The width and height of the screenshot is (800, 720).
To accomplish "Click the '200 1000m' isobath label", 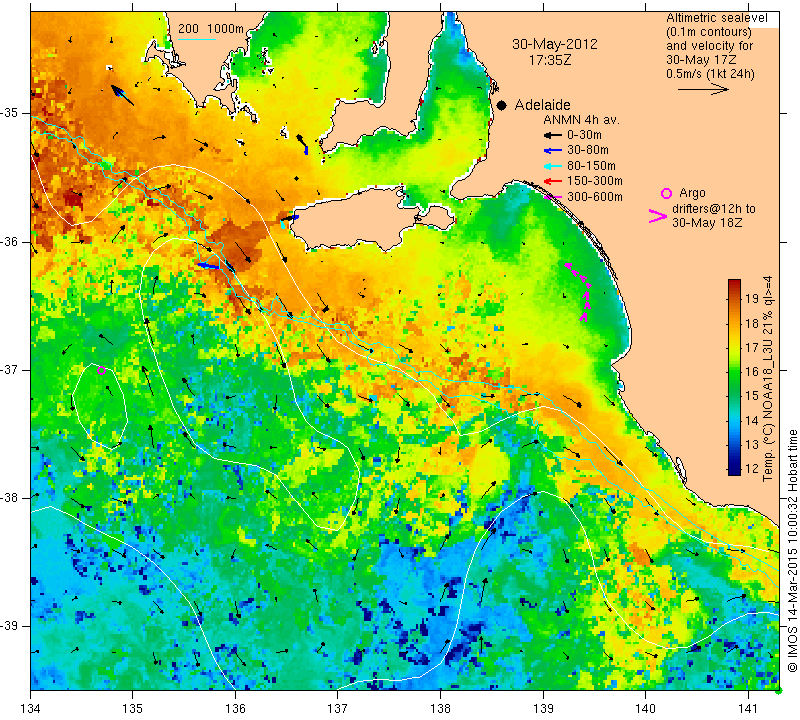I will [x=211, y=29].
